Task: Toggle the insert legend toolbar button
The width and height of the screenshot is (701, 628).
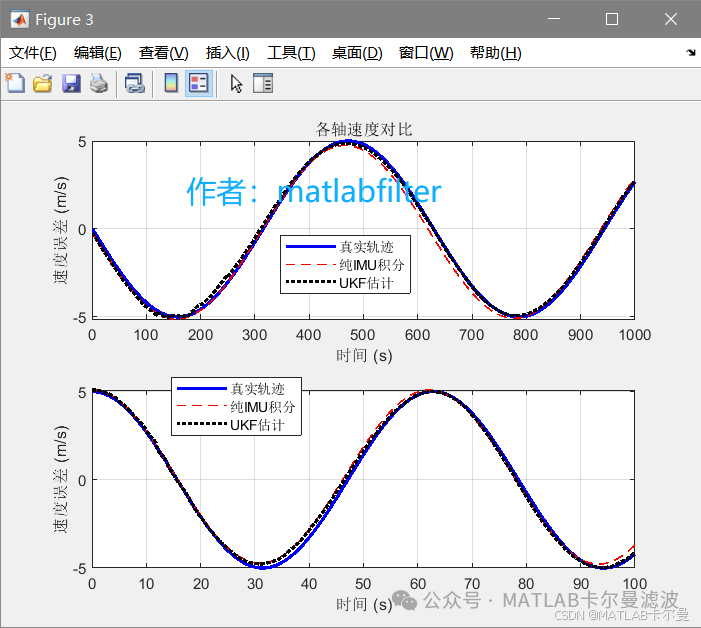Action: [x=198, y=84]
